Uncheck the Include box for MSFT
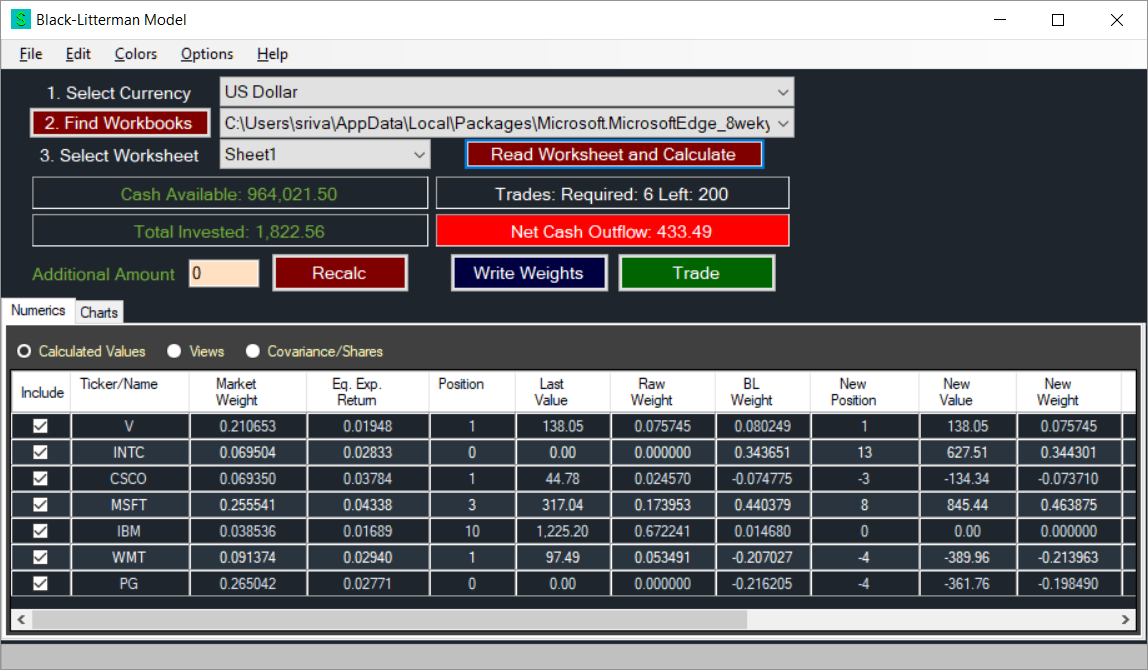The width and height of the screenshot is (1148, 670). pyautogui.click(x=40, y=505)
